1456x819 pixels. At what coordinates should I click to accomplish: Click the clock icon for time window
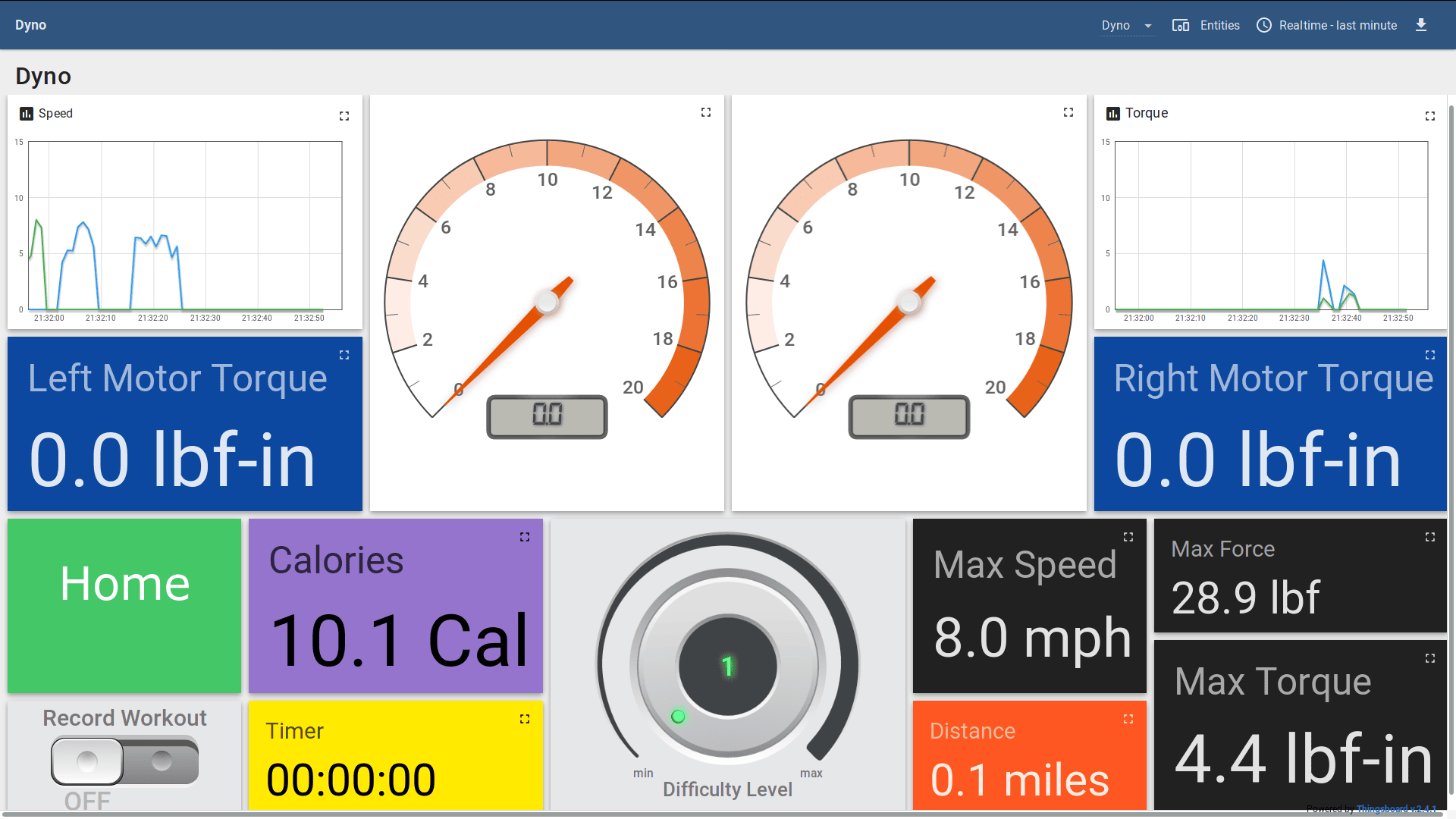tap(1264, 25)
